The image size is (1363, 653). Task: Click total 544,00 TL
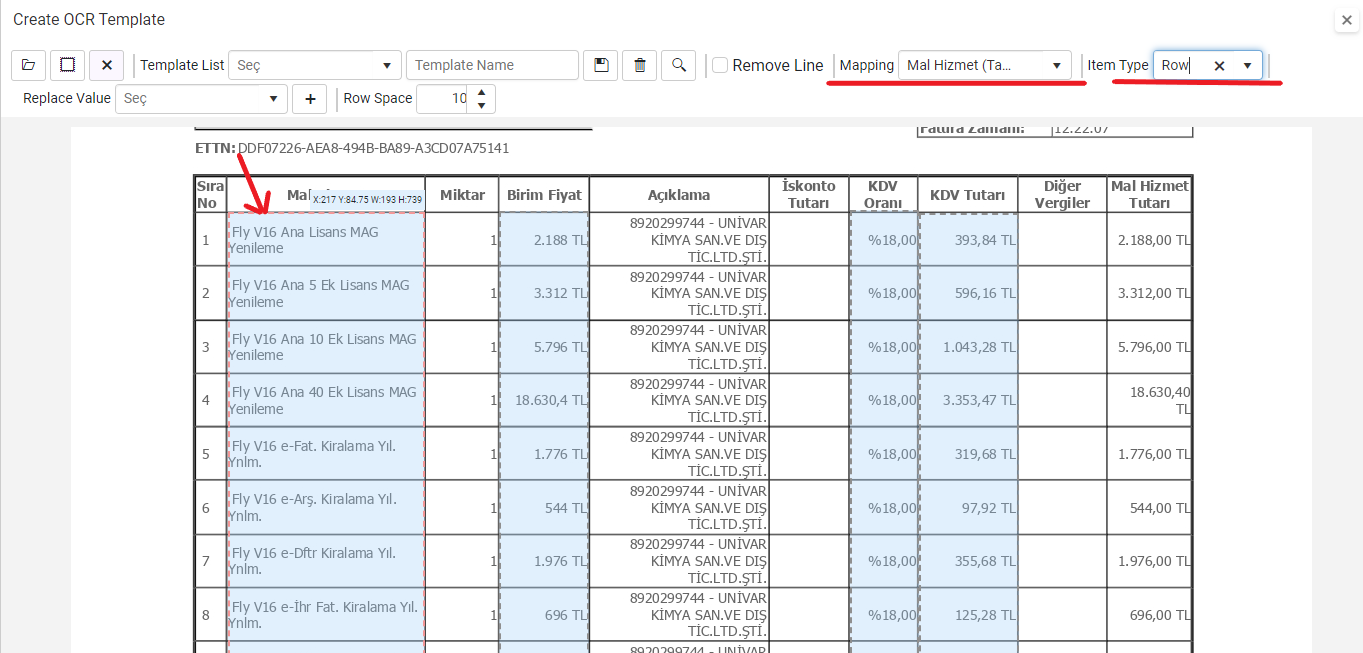pyautogui.click(x=1160, y=507)
